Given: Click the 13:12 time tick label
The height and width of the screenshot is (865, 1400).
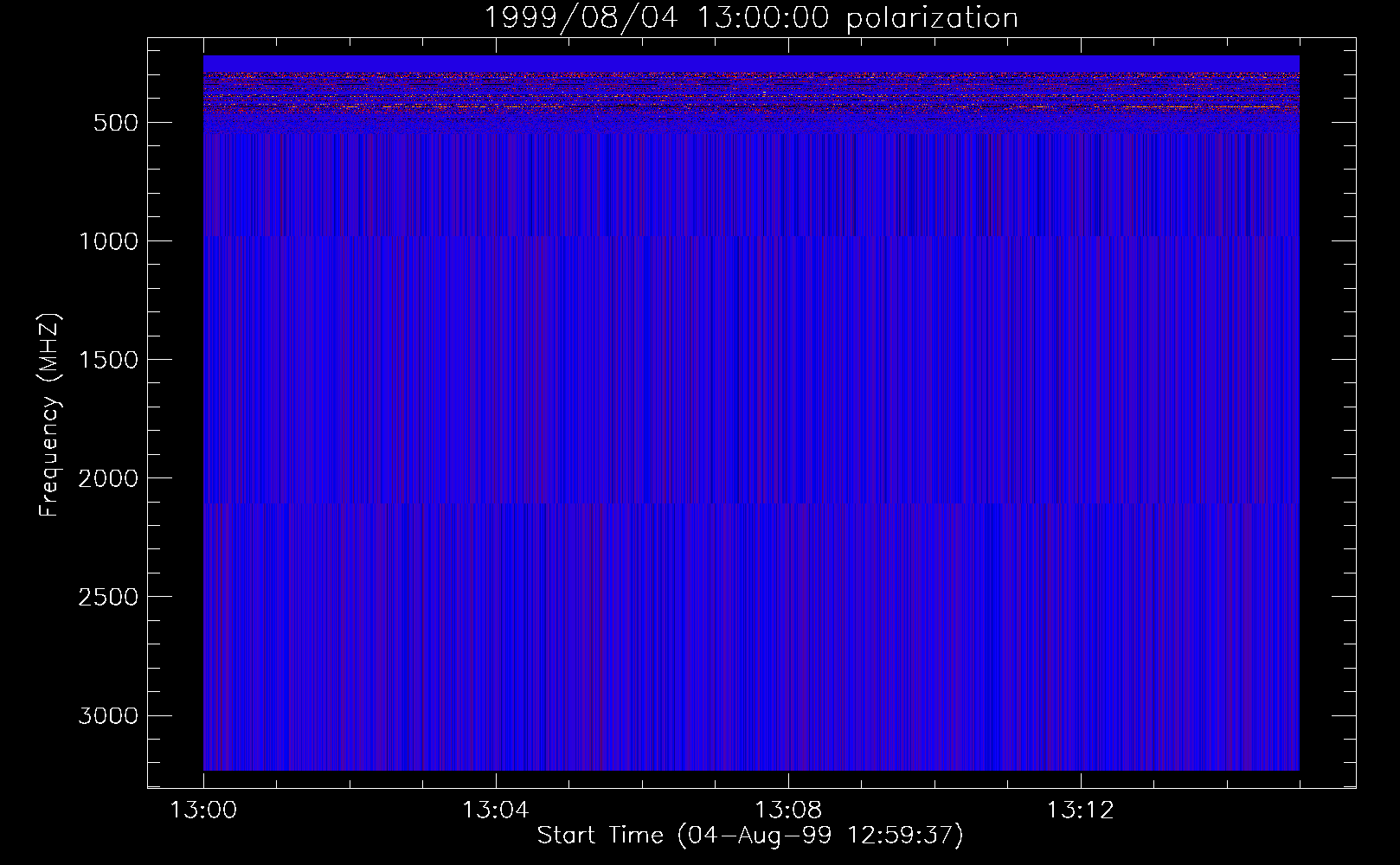Looking at the screenshot, I should click(x=1081, y=811).
